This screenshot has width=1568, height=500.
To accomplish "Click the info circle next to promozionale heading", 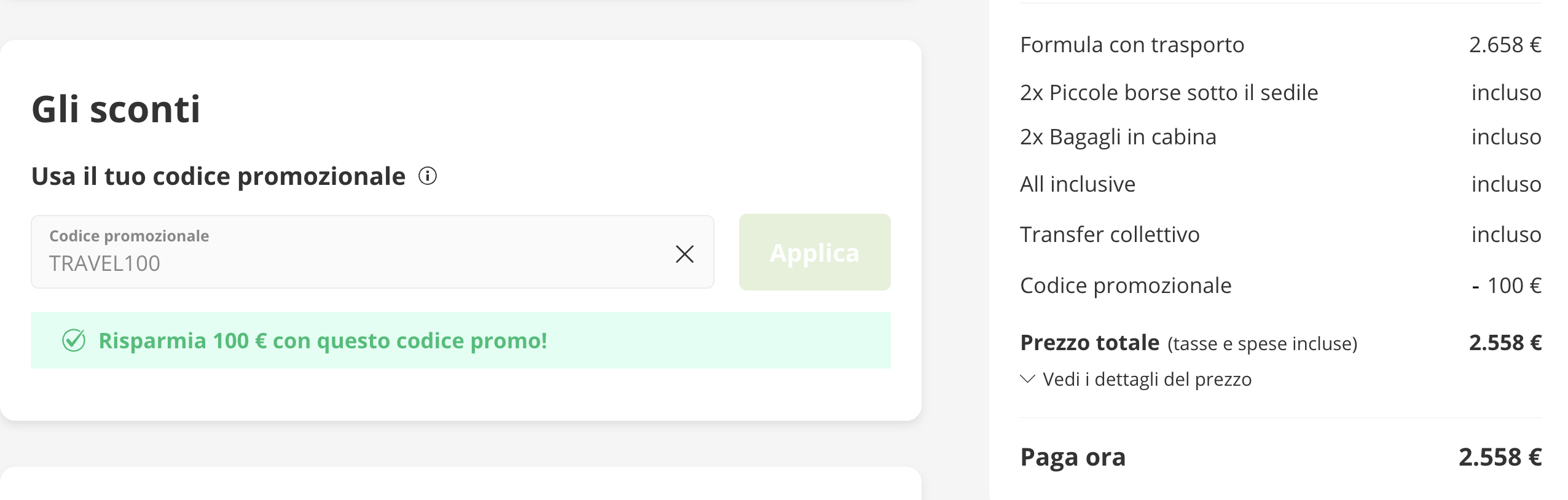I will (428, 177).
